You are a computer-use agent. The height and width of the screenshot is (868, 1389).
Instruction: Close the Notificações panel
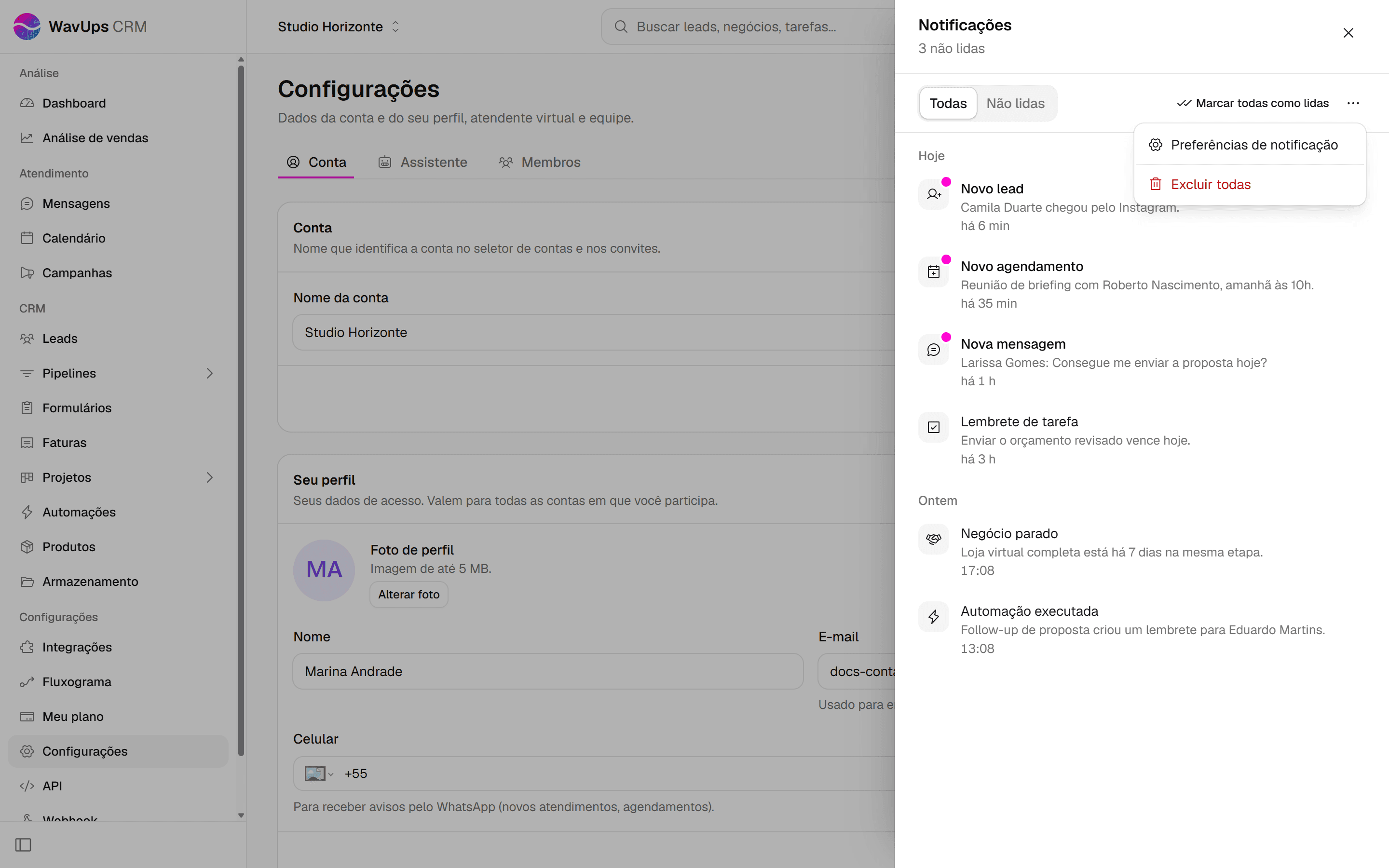click(x=1348, y=33)
